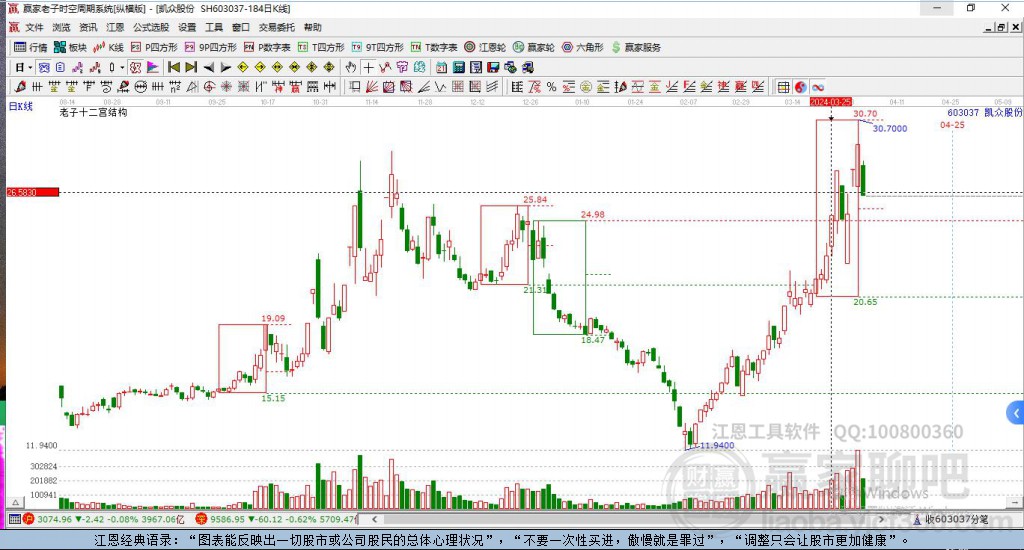Screen dimensions: 1024x550
Task: Open the calculator icon
Action: (x=458, y=67)
